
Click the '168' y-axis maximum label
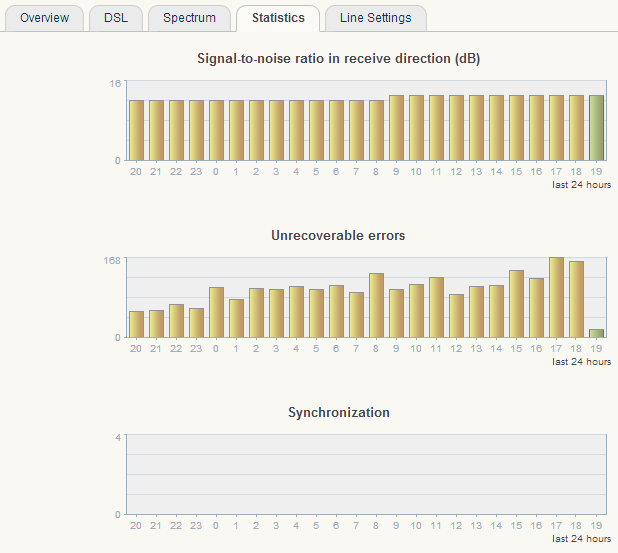112,261
